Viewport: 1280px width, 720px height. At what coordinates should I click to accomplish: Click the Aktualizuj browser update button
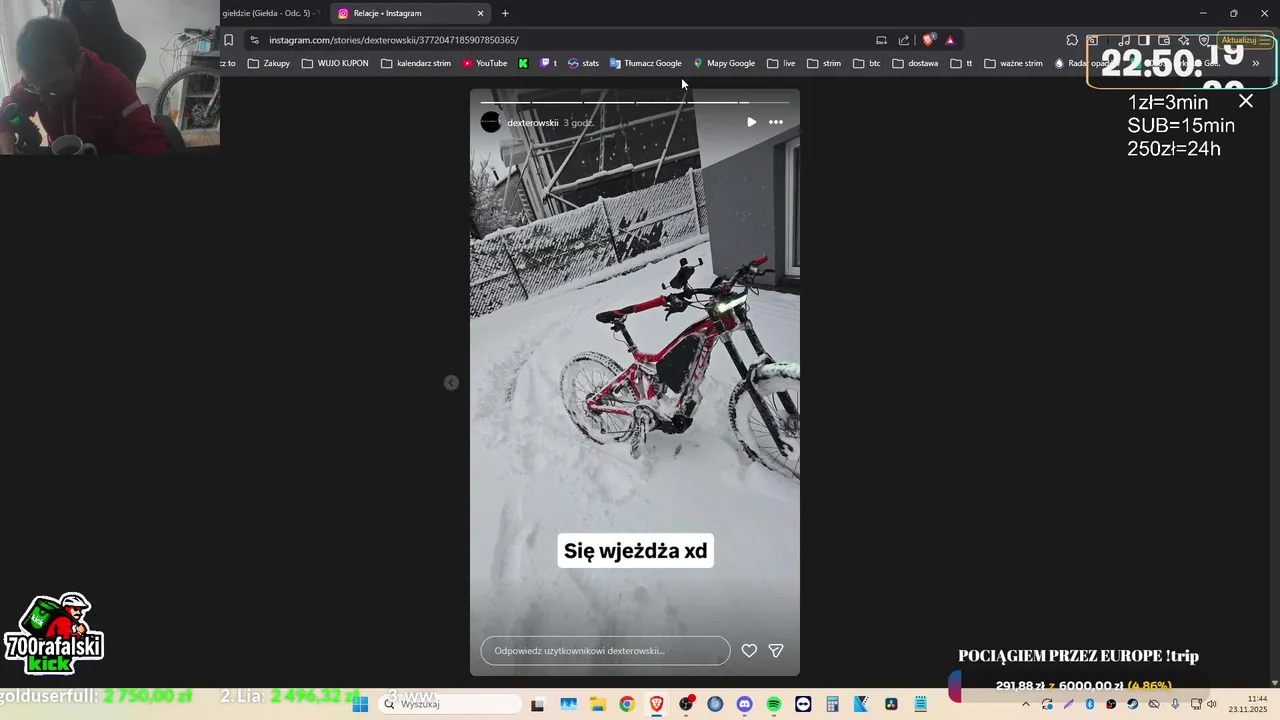pyautogui.click(x=1245, y=40)
